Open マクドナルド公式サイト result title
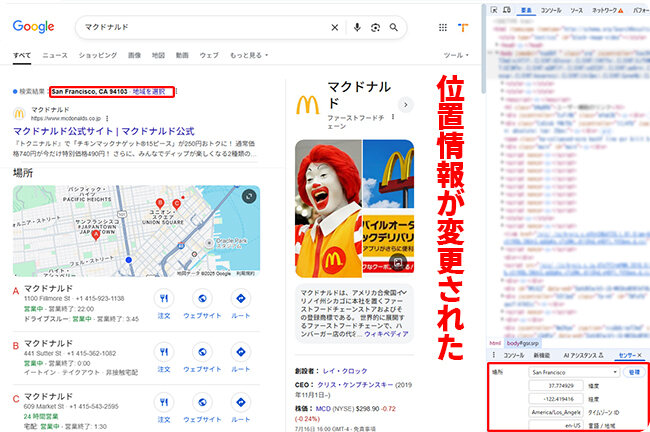 tap(104, 131)
